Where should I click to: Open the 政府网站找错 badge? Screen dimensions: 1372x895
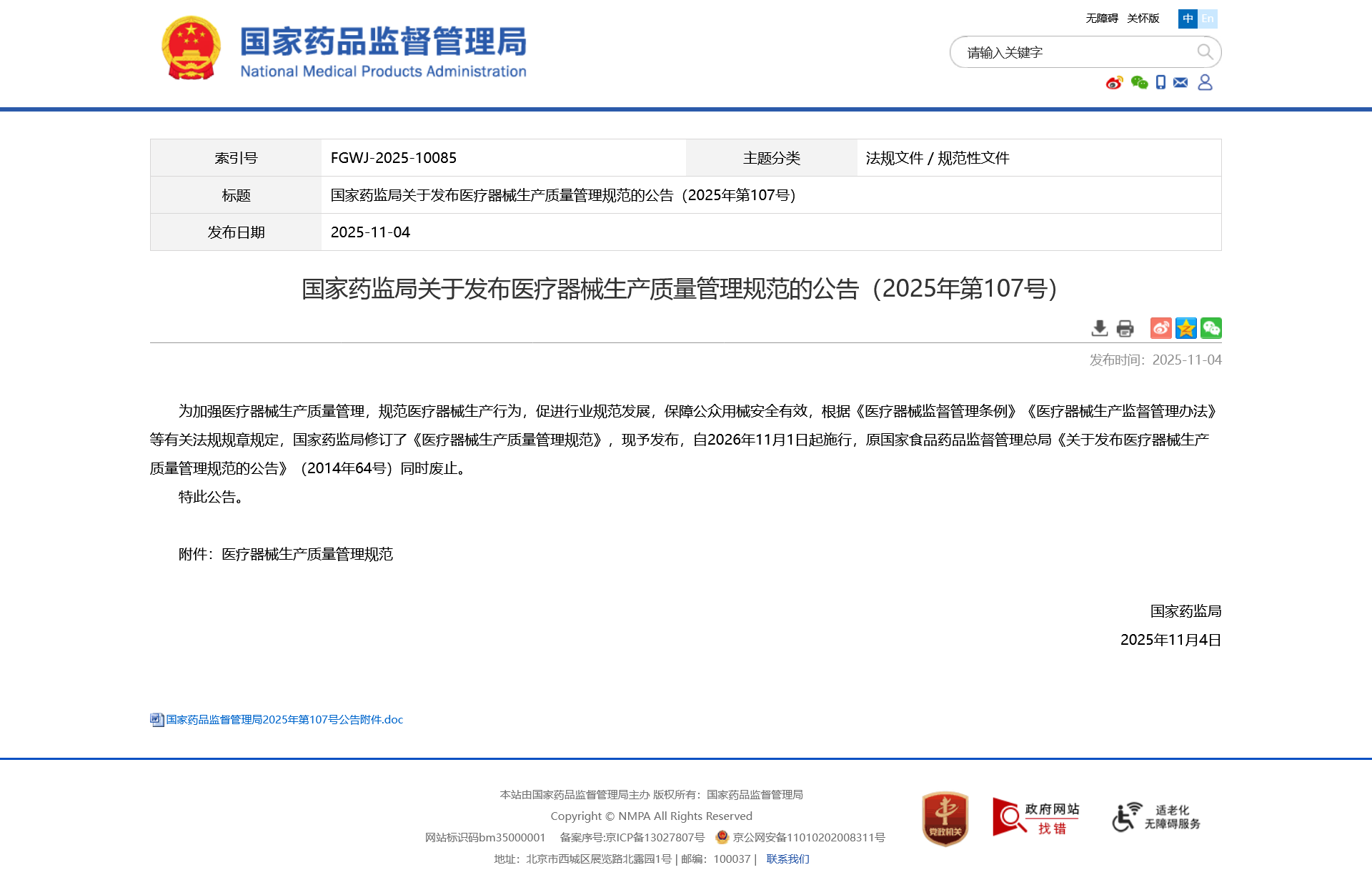pyautogui.click(x=1035, y=818)
